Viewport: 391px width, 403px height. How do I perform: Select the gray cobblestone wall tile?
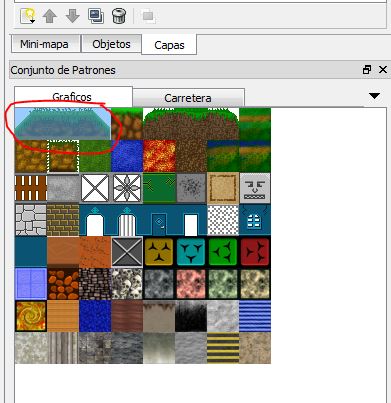31,220
